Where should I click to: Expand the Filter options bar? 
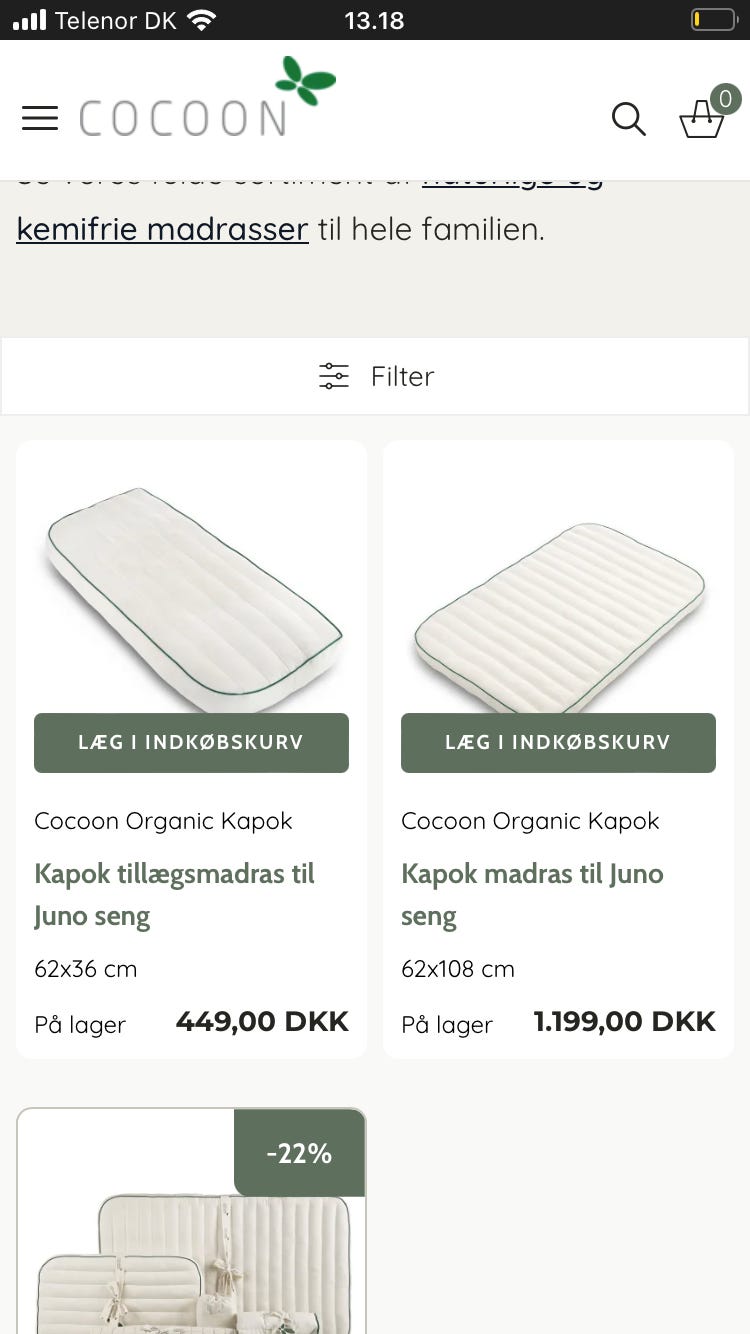[x=375, y=376]
